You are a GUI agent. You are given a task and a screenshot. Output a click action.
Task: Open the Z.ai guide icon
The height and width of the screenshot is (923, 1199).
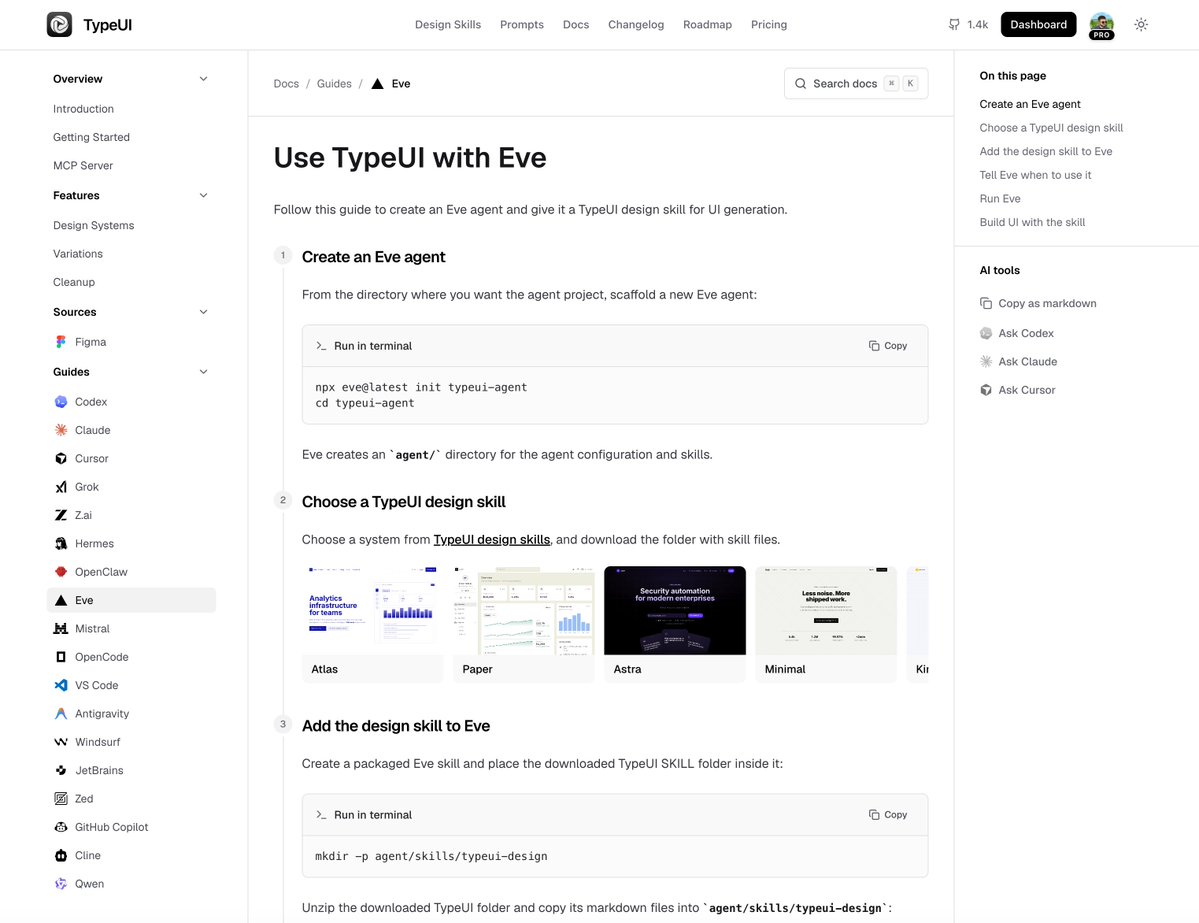(61, 515)
